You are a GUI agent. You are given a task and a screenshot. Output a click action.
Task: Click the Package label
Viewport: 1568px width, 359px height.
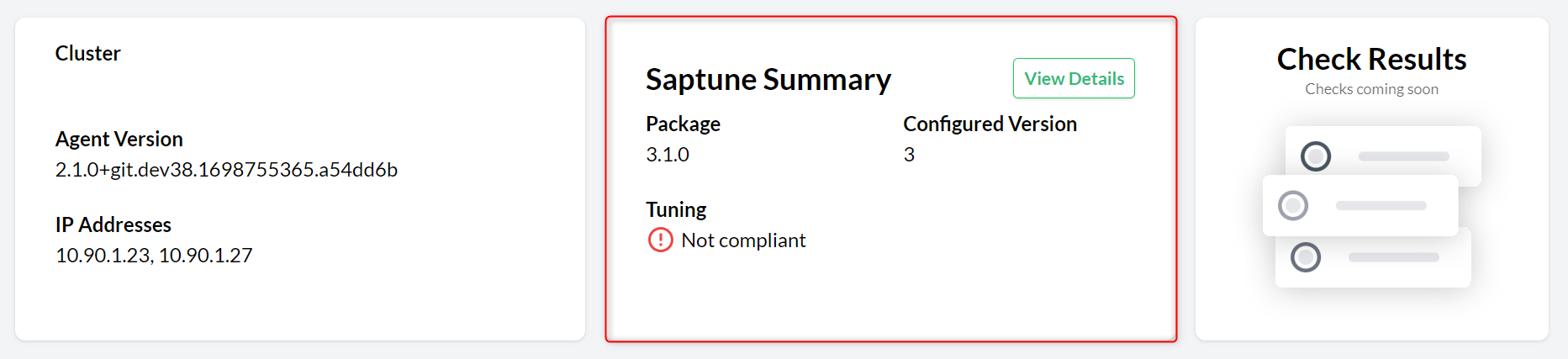pos(683,124)
